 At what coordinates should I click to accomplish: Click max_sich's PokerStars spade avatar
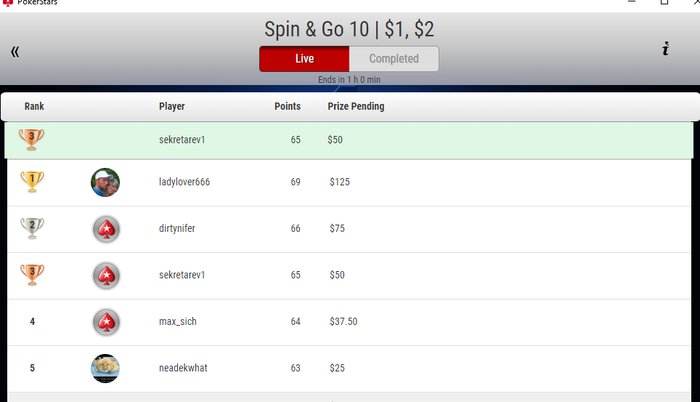click(105, 322)
